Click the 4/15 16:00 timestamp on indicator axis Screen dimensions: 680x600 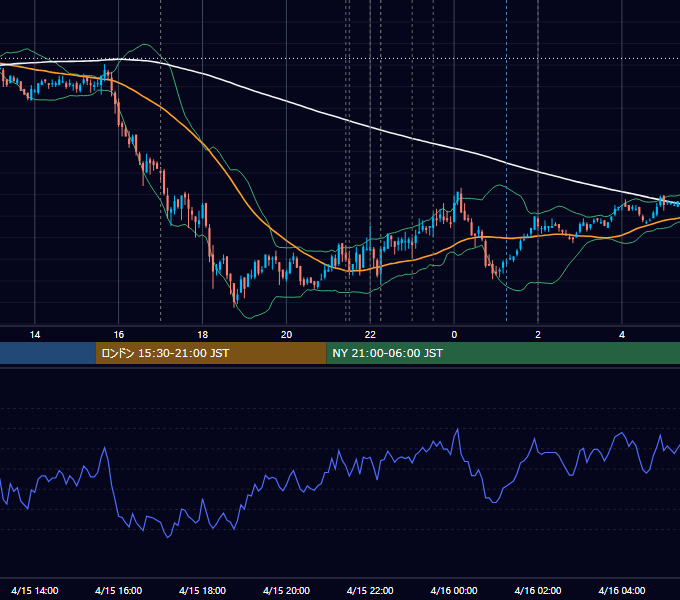118,590
